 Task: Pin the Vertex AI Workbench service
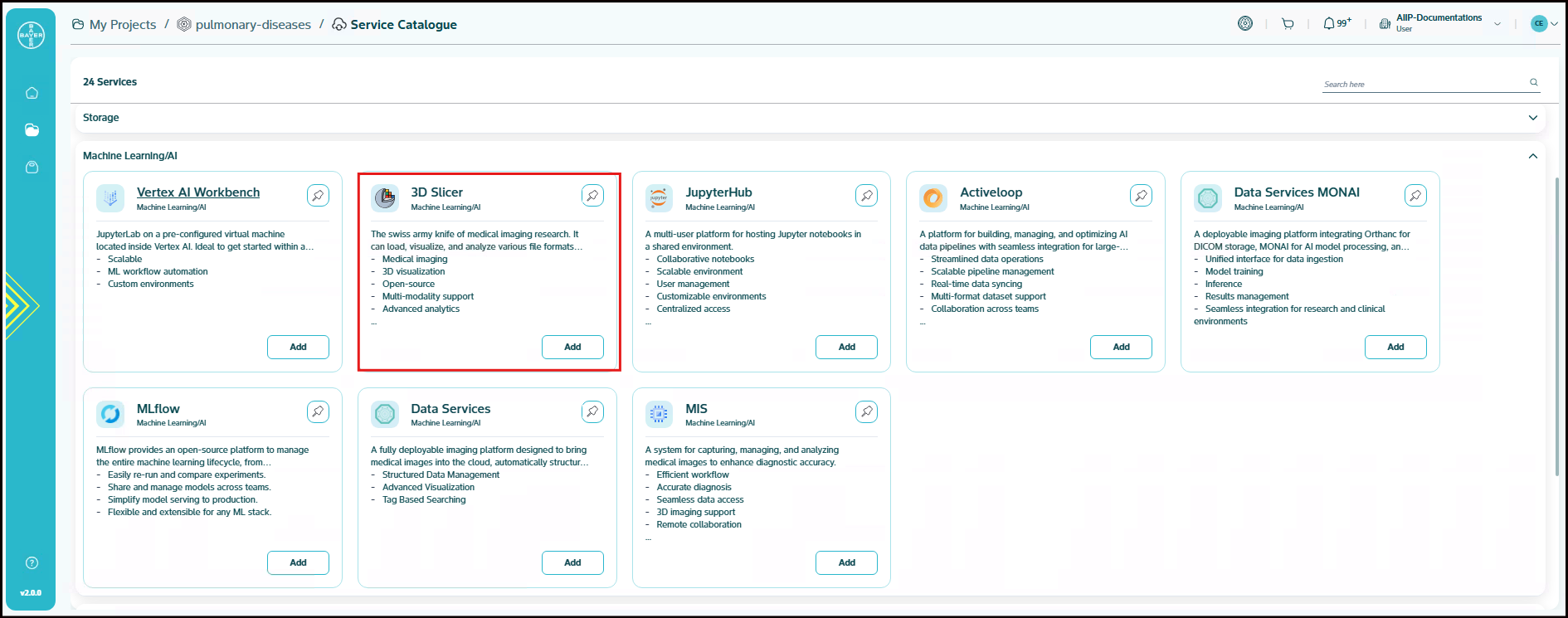click(x=318, y=196)
